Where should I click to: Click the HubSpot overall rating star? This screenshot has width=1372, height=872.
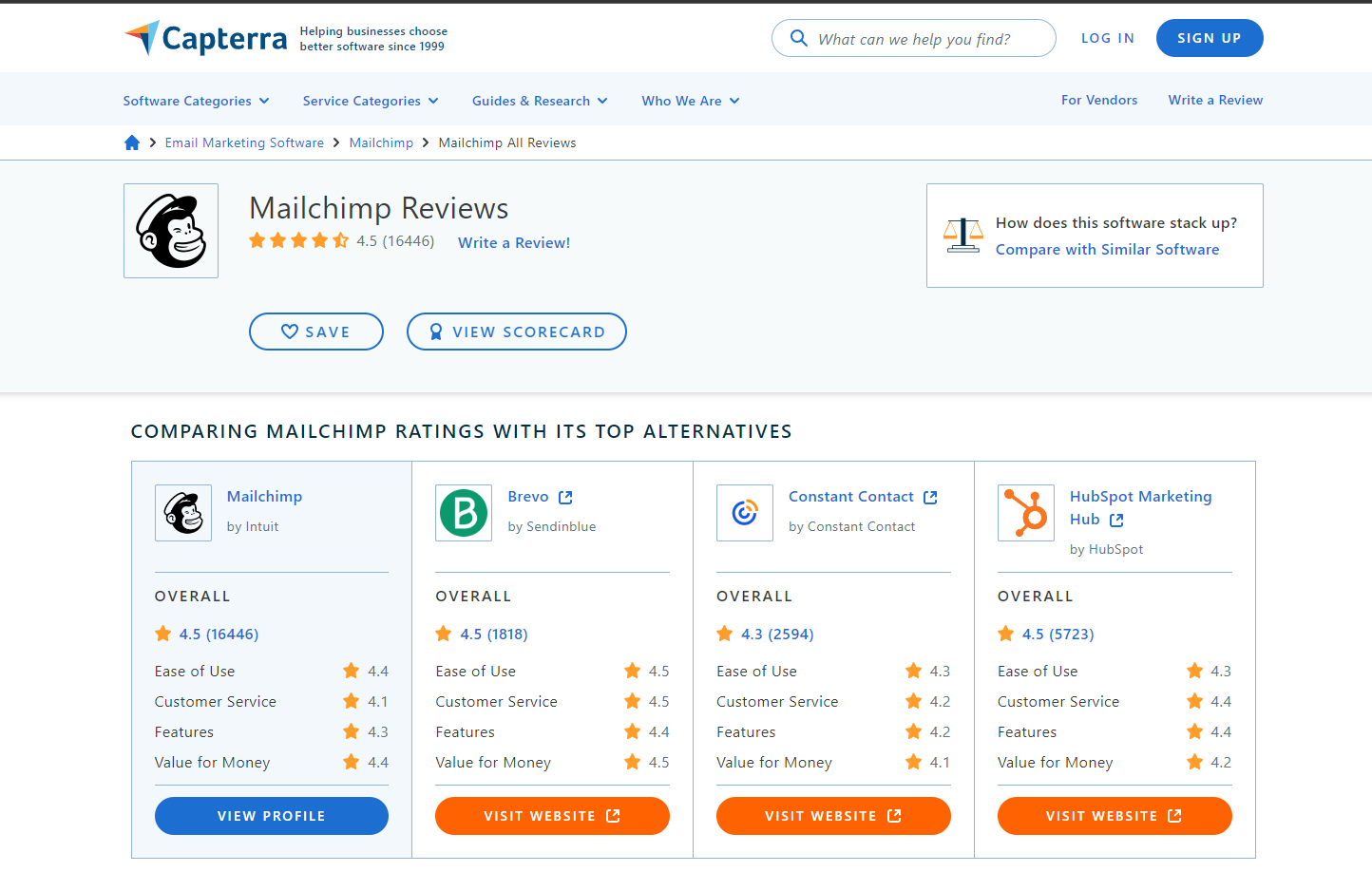point(1006,634)
